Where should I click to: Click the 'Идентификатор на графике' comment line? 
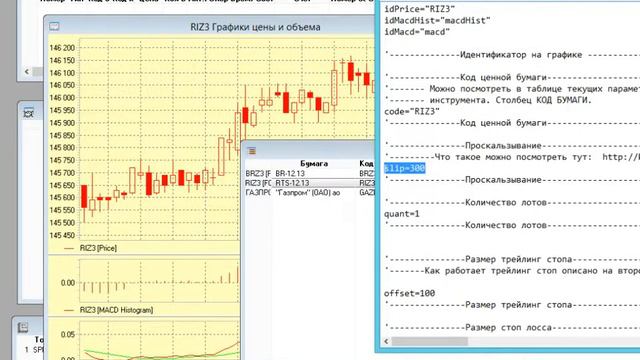(512, 55)
